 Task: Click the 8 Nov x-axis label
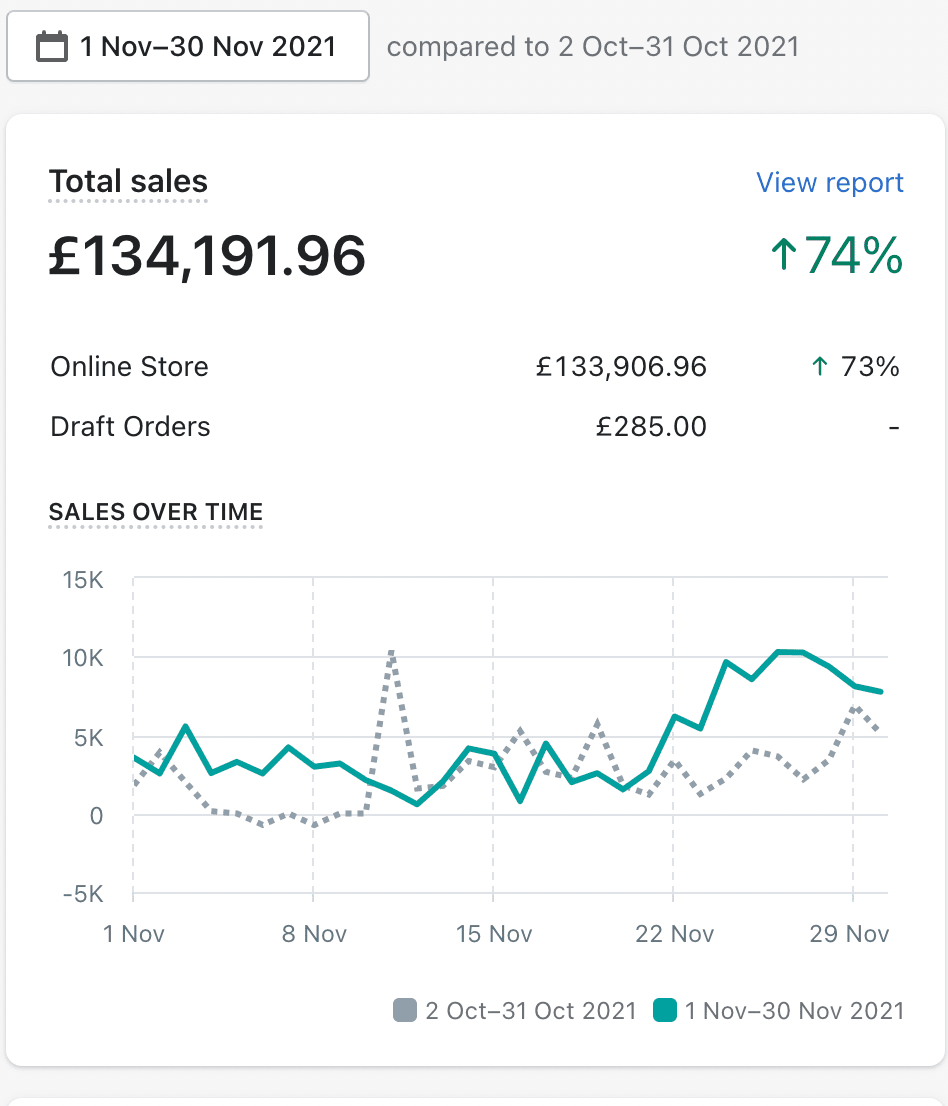(x=314, y=934)
